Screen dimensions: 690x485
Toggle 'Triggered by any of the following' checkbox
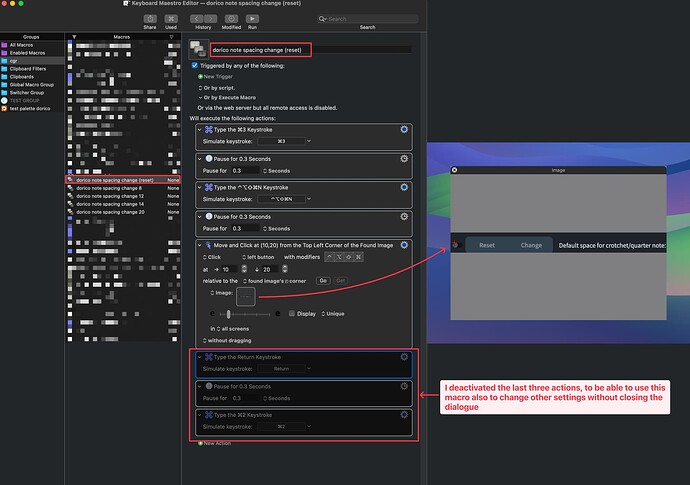pos(195,65)
